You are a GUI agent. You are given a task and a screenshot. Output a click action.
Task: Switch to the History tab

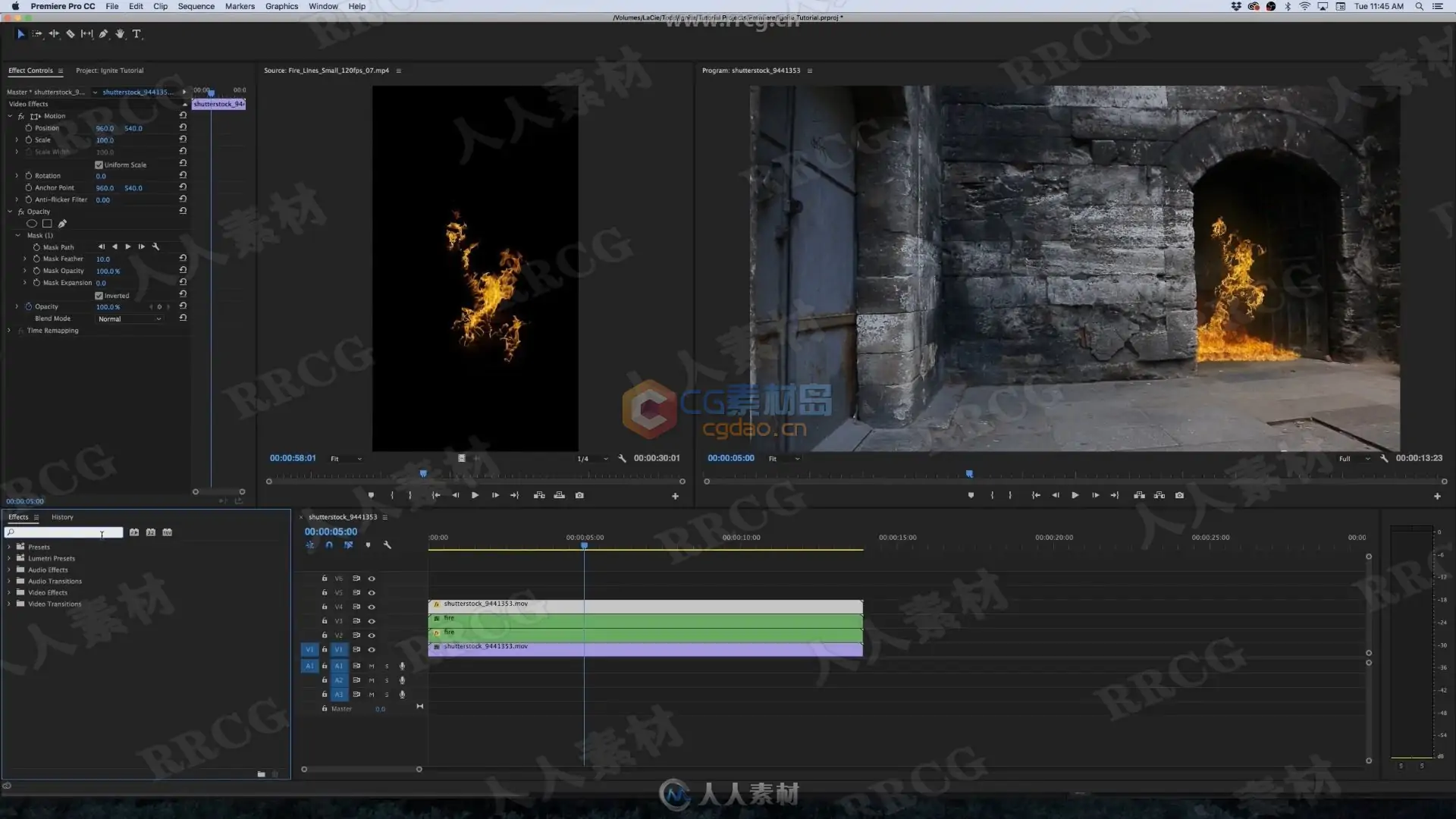pyautogui.click(x=62, y=517)
